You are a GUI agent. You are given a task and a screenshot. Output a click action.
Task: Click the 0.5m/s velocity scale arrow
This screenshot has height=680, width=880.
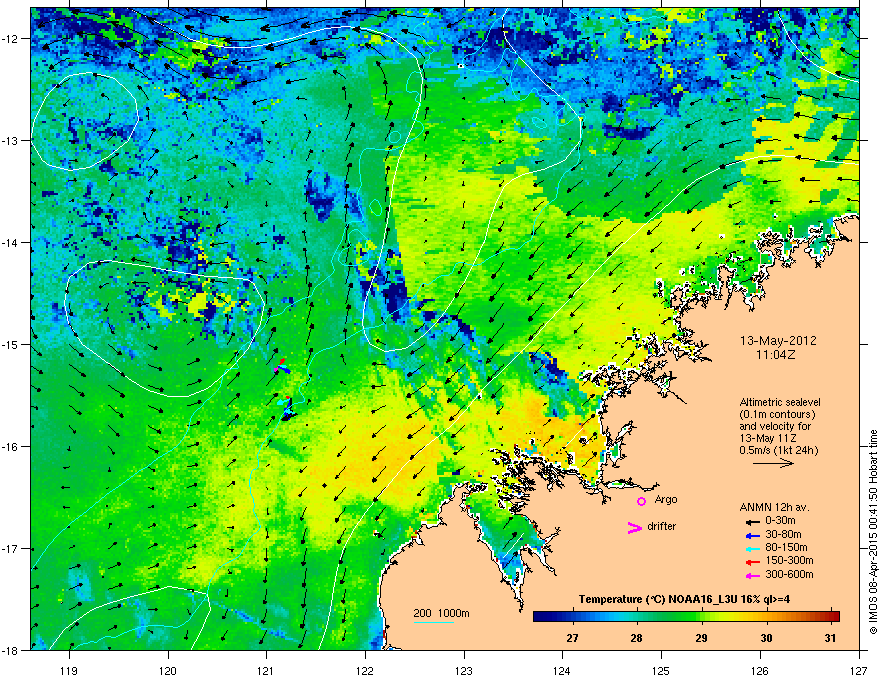coord(773,463)
